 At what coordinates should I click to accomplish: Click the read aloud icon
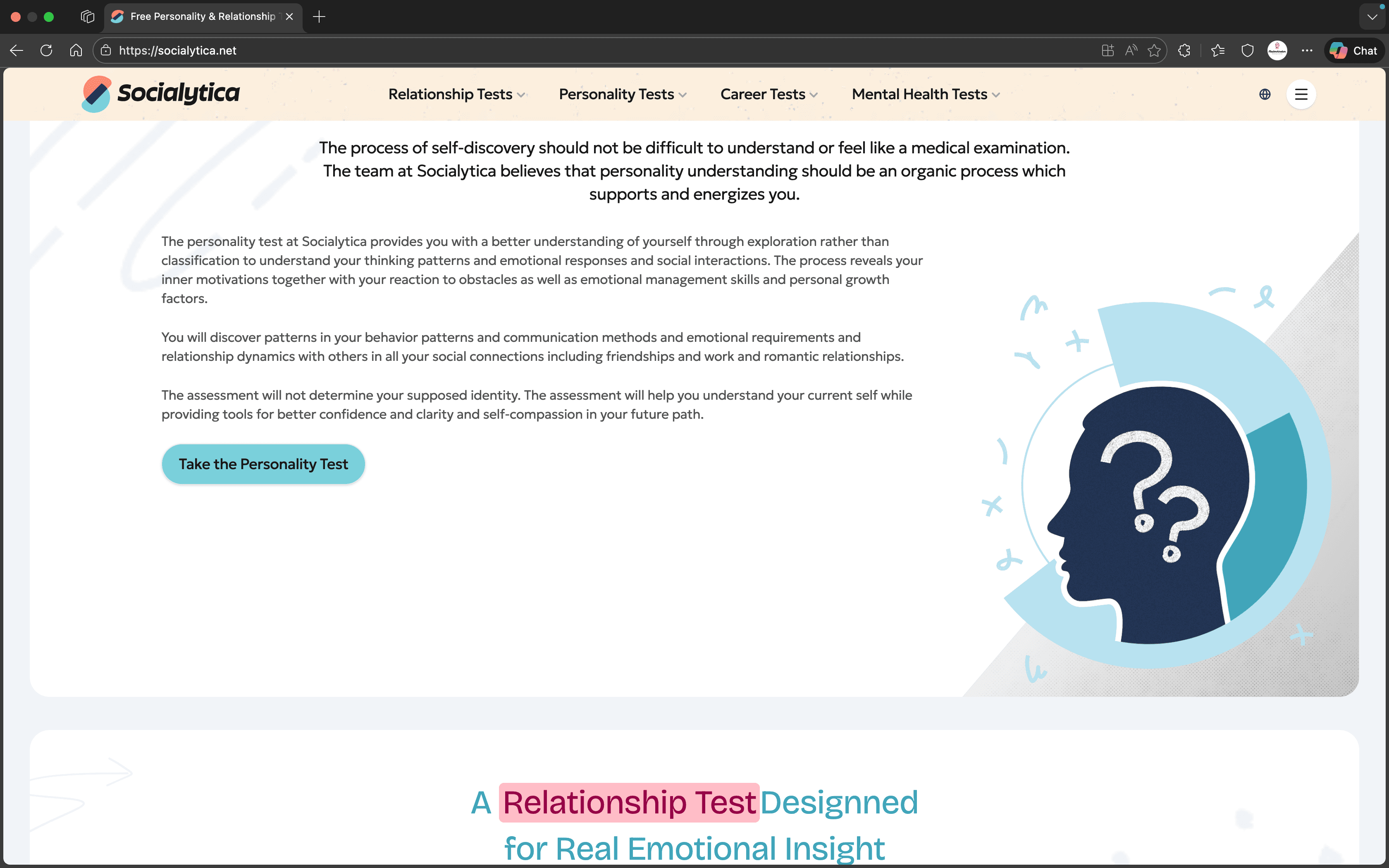[1131, 50]
